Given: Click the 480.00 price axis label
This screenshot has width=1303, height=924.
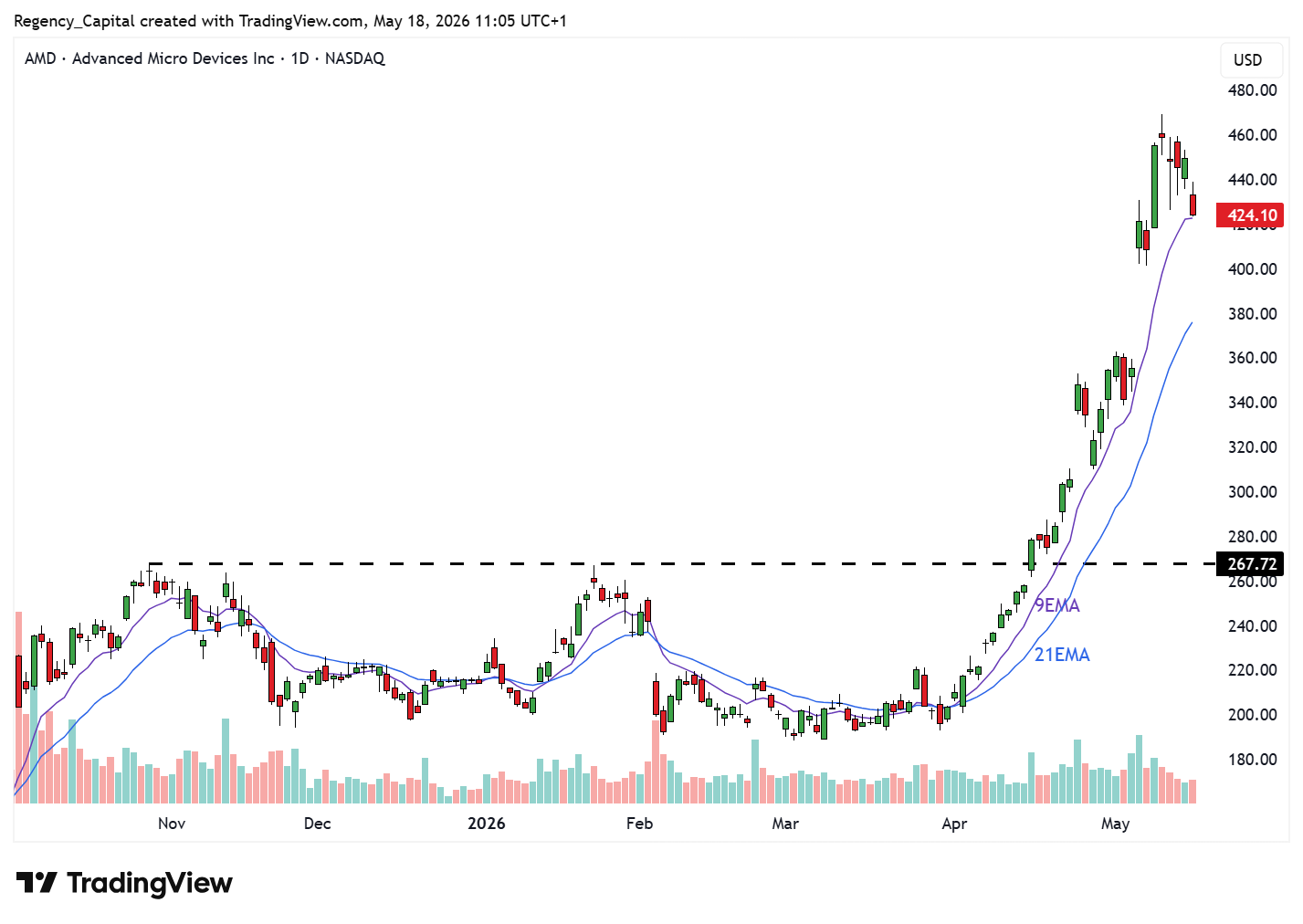Looking at the screenshot, I should pos(1252,90).
